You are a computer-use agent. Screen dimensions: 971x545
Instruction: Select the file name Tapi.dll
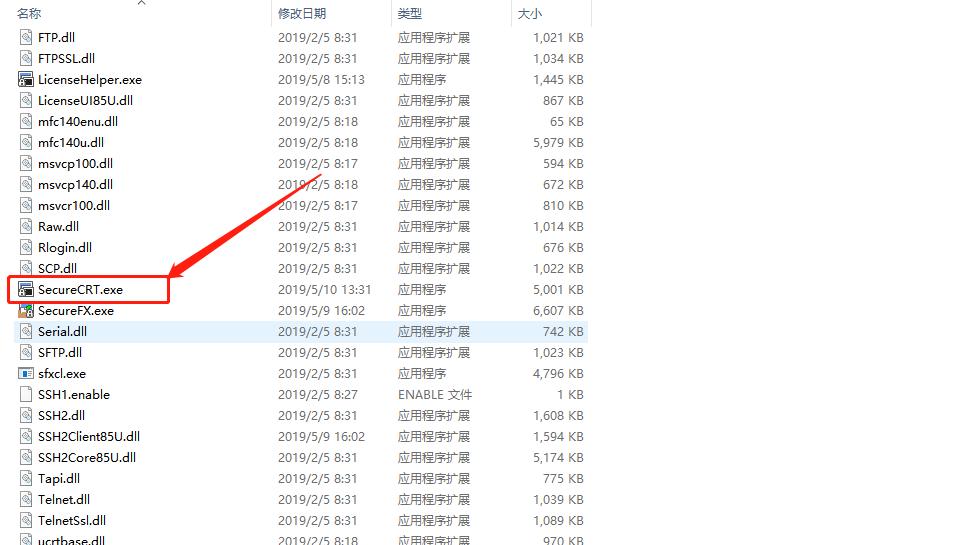tap(59, 479)
